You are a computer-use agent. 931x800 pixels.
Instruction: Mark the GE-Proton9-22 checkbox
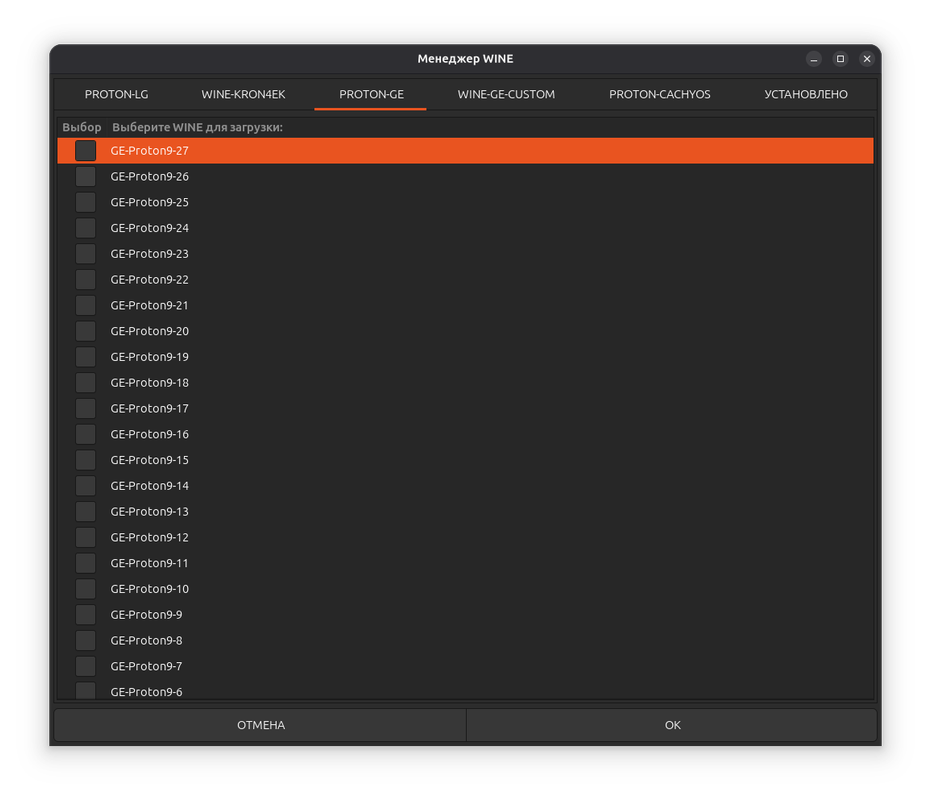86,280
